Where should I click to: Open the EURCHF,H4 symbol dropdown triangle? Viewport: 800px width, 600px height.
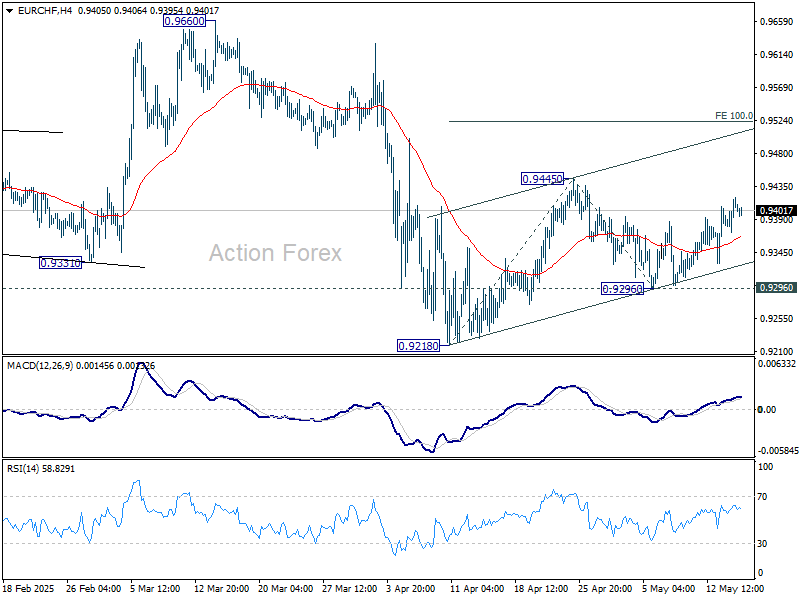point(9,9)
